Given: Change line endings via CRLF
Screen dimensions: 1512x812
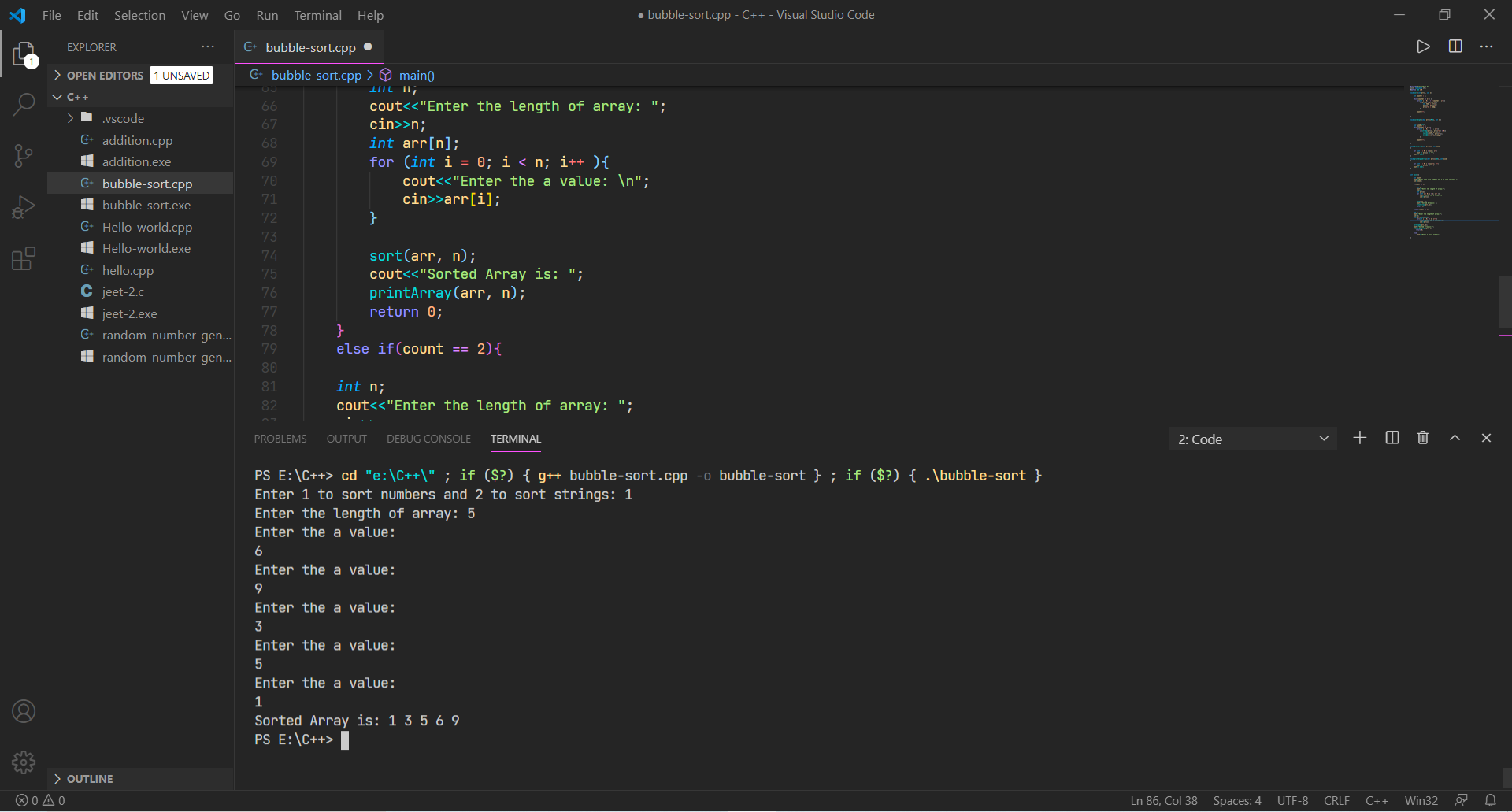Looking at the screenshot, I should pyautogui.click(x=1336, y=800).
